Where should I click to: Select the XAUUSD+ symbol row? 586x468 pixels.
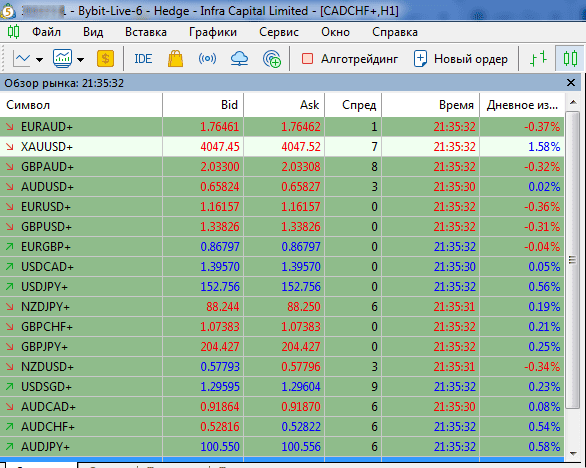(x=282, y=147)
